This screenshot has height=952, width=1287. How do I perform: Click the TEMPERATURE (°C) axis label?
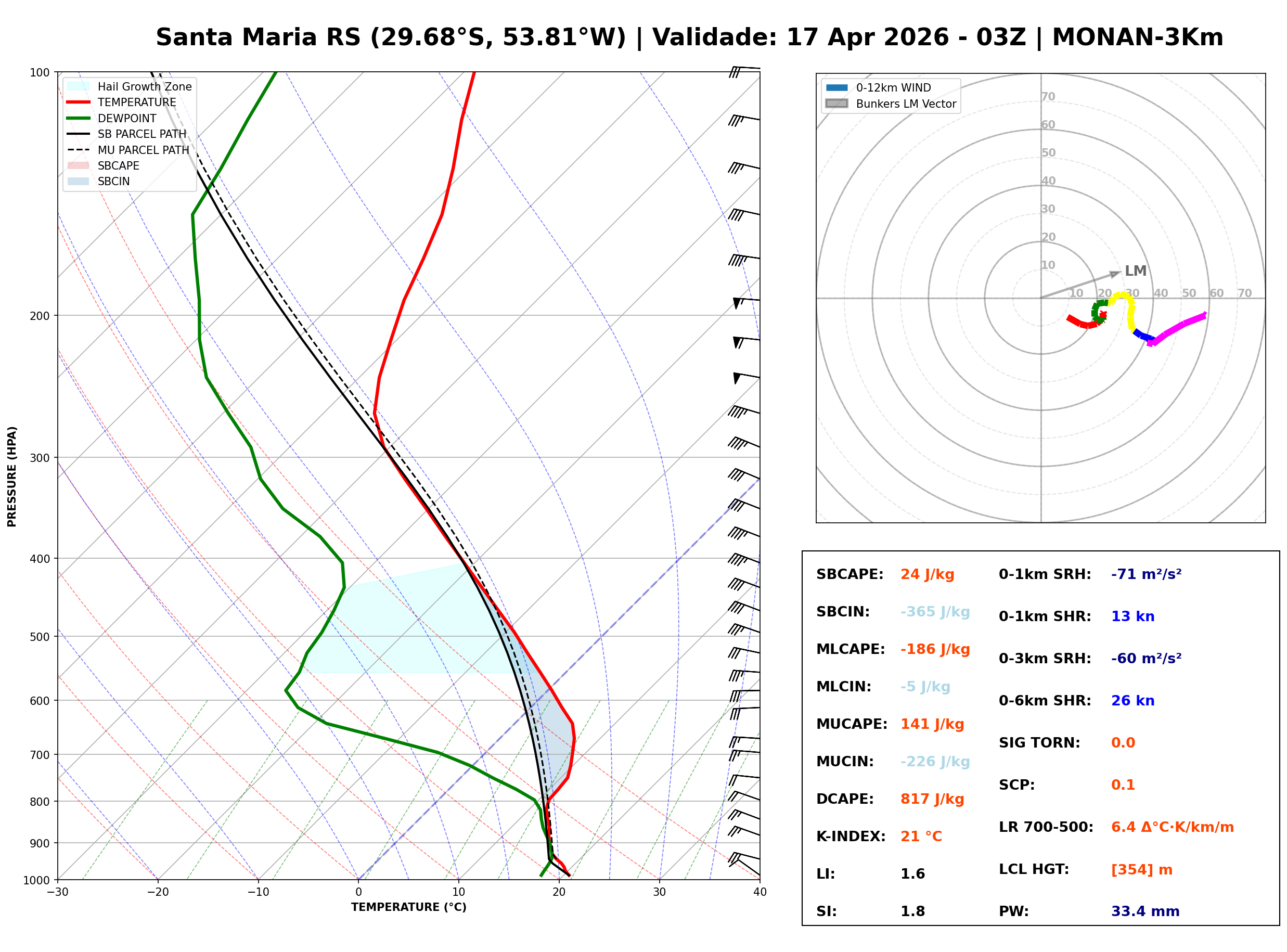coord(408,907)
